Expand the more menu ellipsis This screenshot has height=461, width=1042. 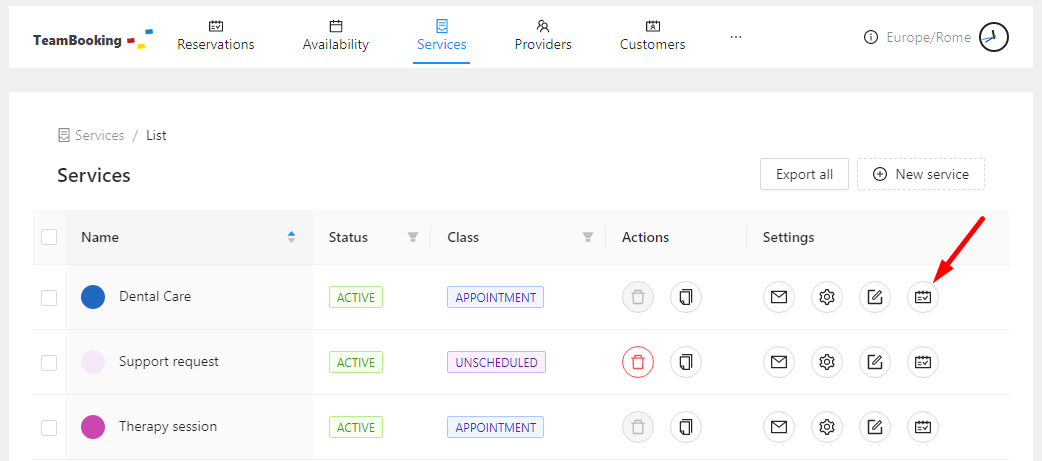coord(736,37)
